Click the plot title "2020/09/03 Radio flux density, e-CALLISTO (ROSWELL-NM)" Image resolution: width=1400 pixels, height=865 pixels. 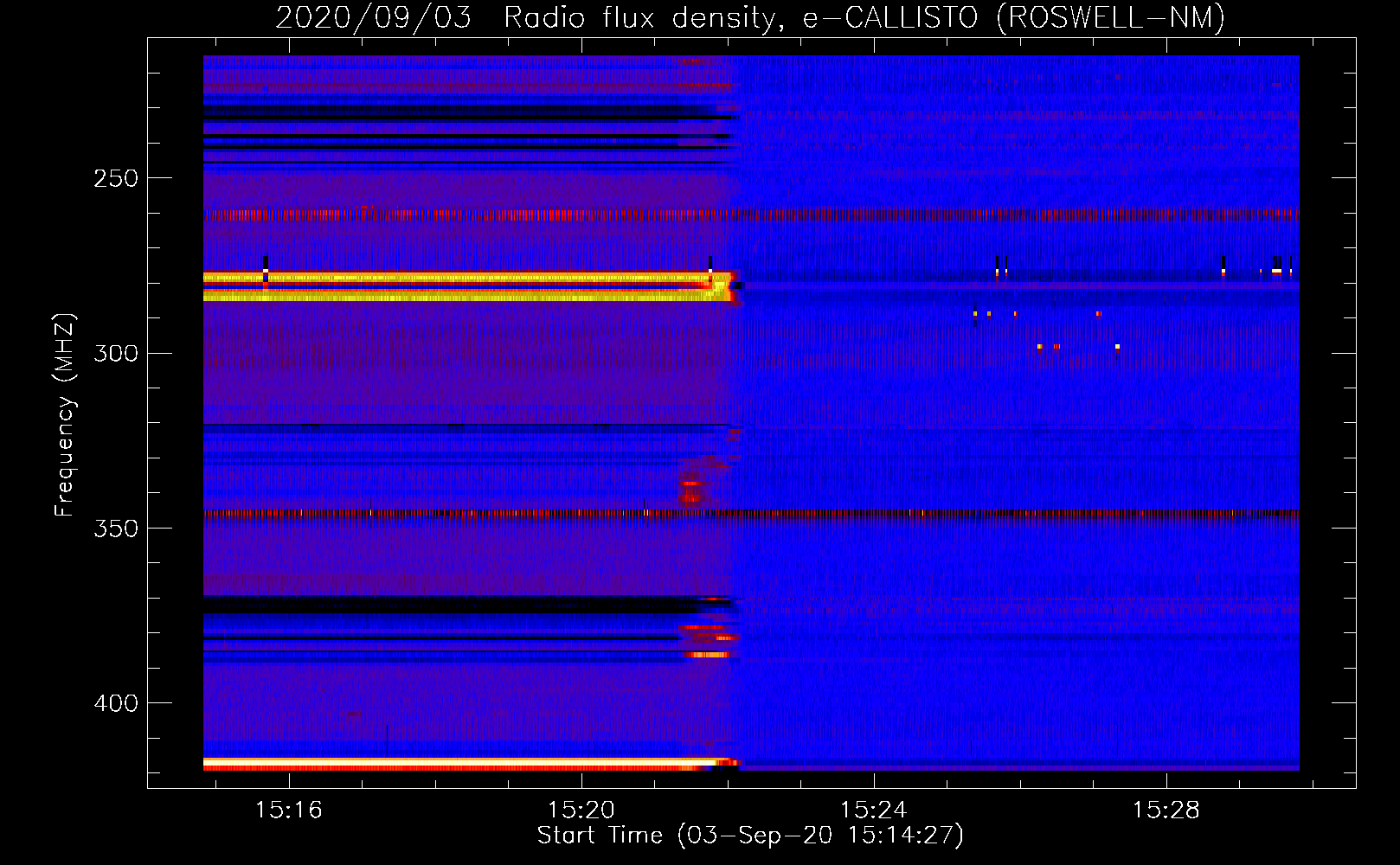coord(750,18)
